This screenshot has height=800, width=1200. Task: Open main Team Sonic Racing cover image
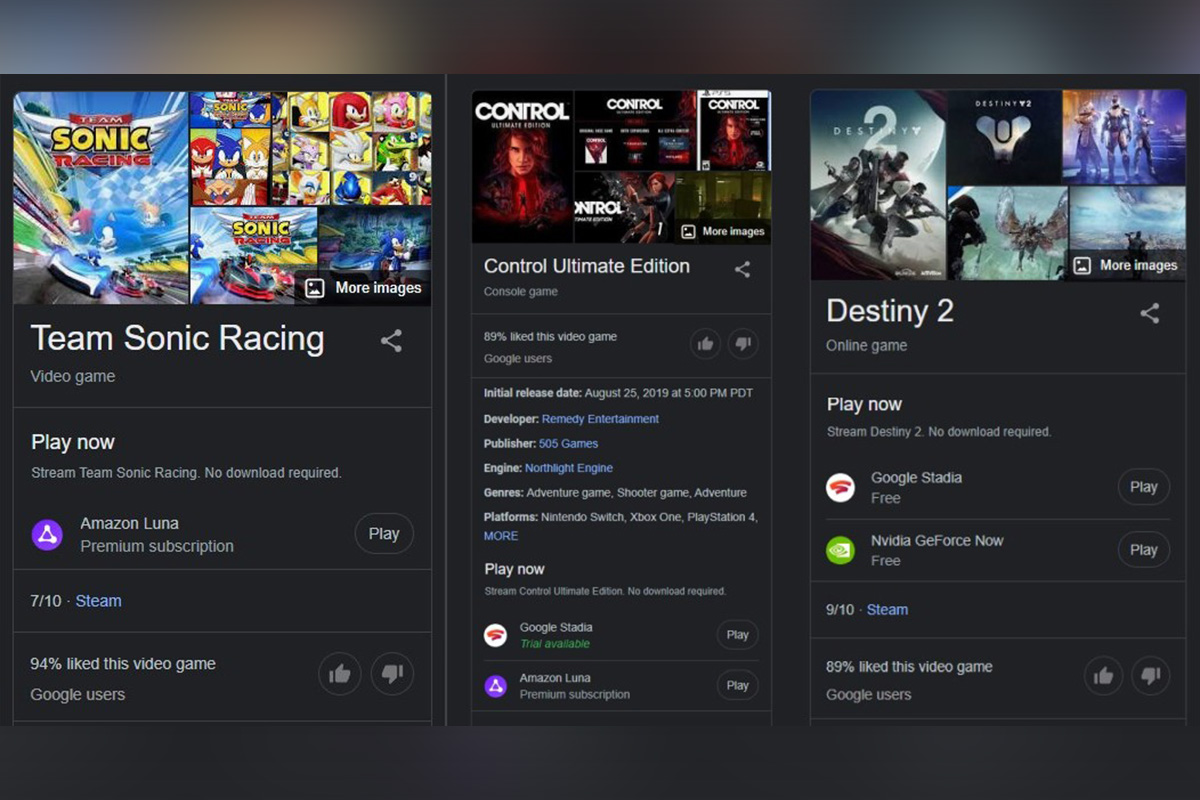point(101,198)
